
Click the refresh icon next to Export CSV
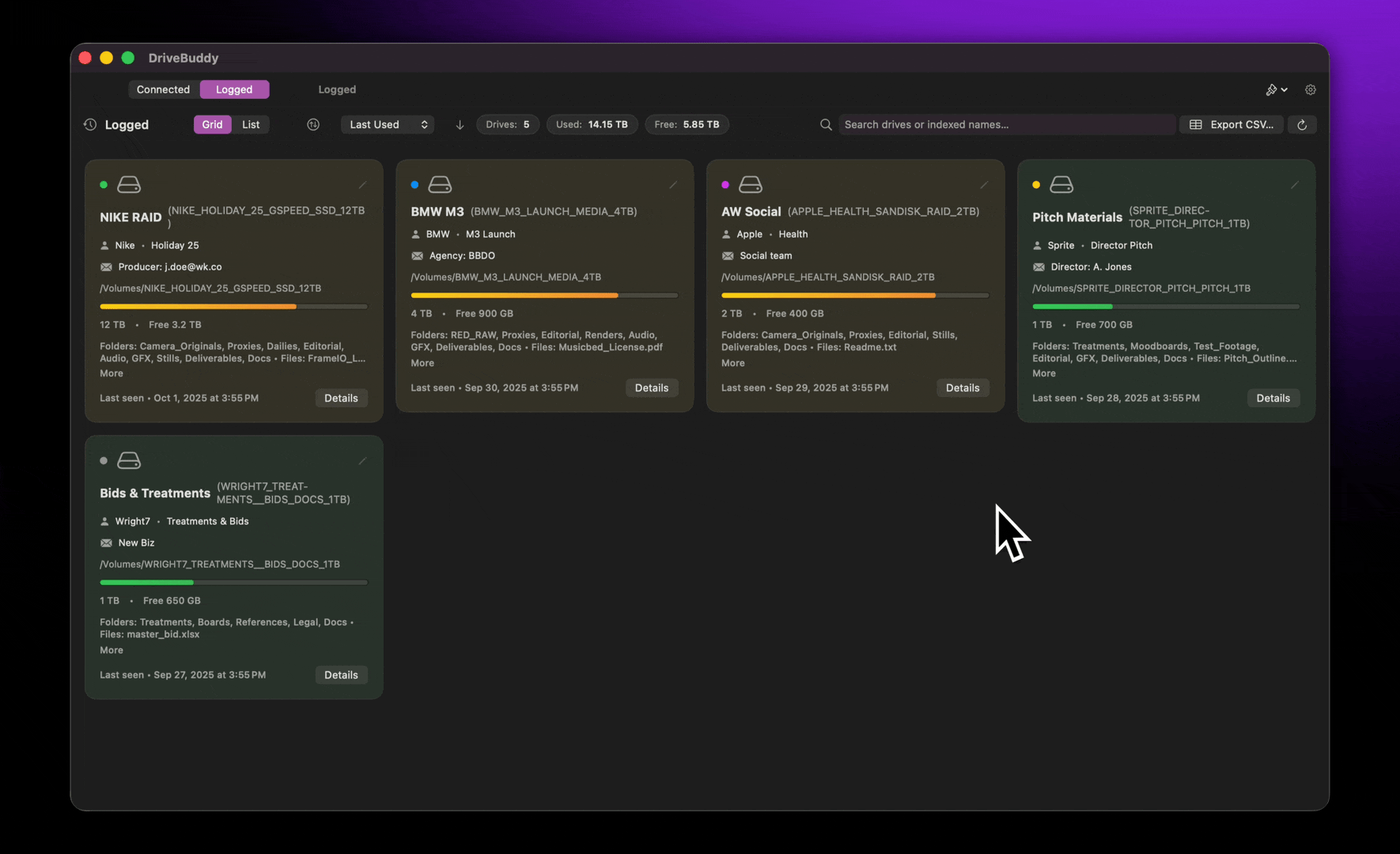[1302, 124]
